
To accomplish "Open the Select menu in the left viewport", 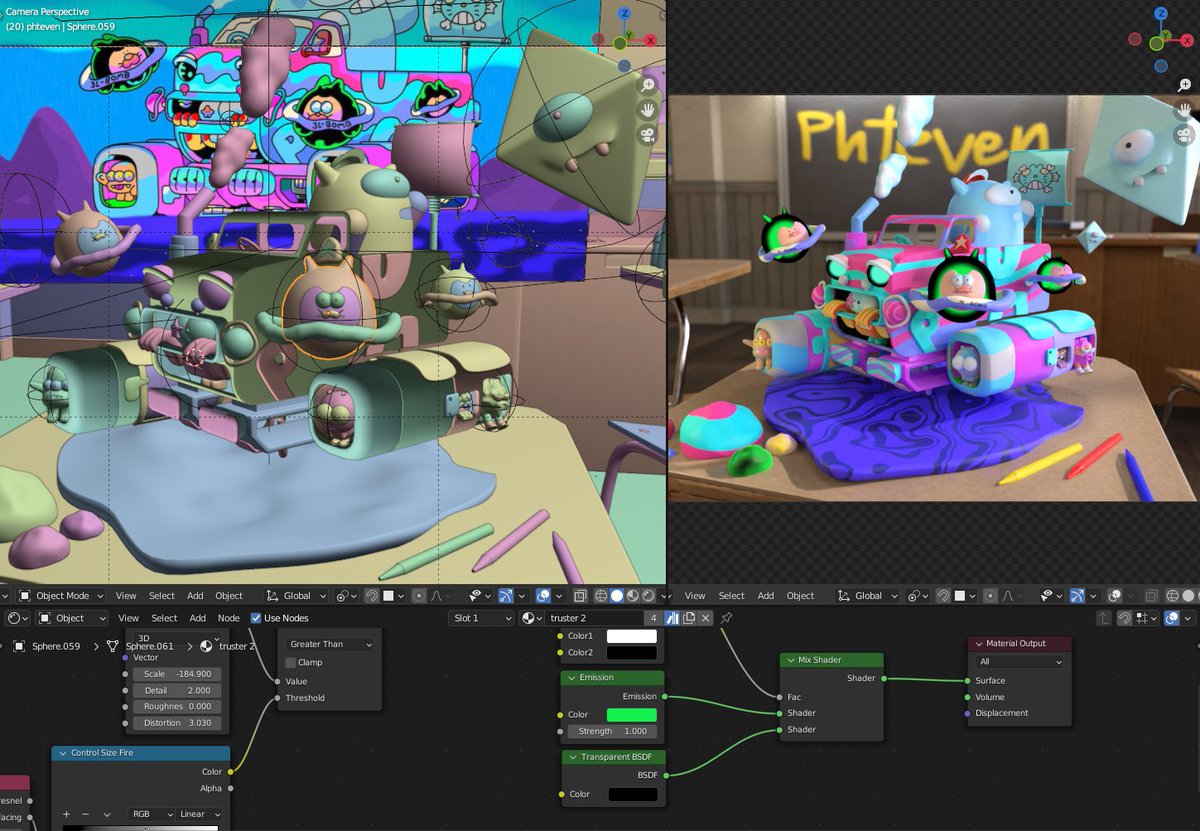I will [162, 596].
